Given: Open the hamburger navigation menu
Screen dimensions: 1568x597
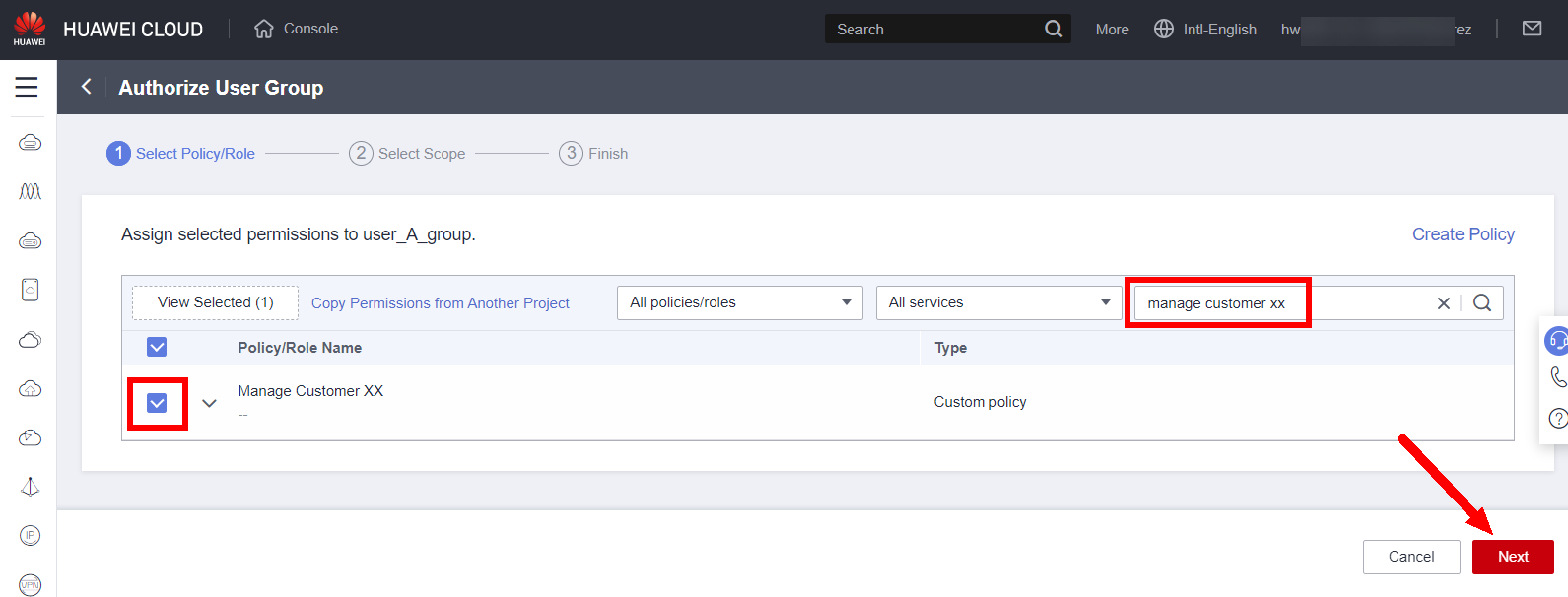Looking at the screenshot, I should pyautogui.click(x=27, y=87).
